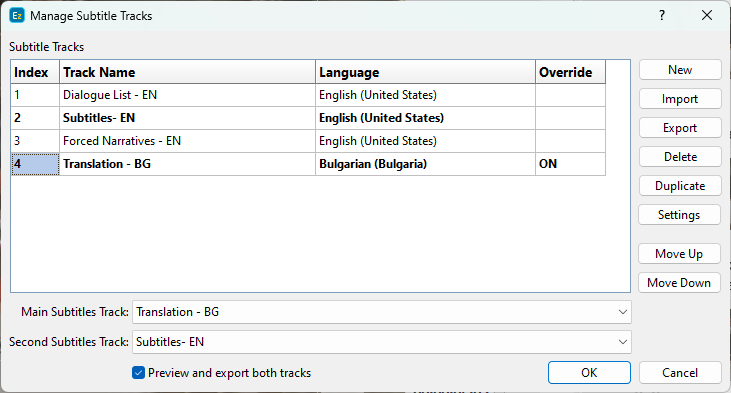This screenshot has height=393, width=731.
Task: Select the Translation - BG track name
Action: [187, 164]
